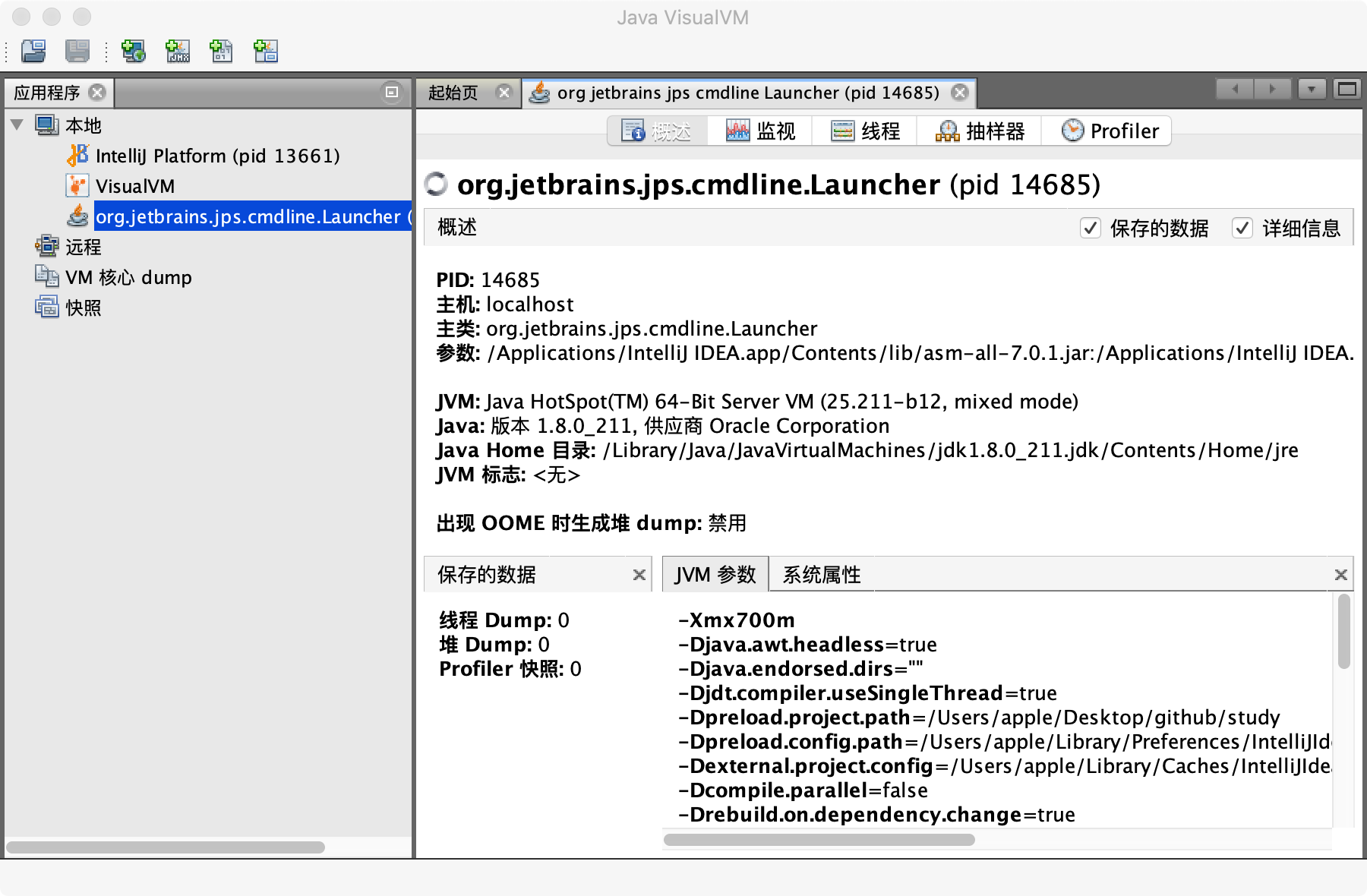Select the 系统属性 tab
Screen dimensions: 1367x896
pyautogui.click(x=822, y=574)
